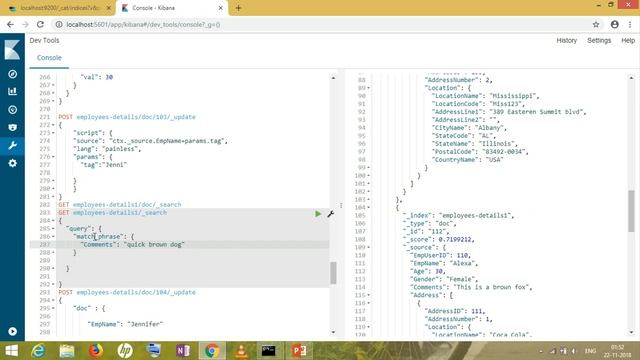Click POST employees-details/doc/104/_update line
Viewport: 640px width, 360px height.
tap(127, 292)
